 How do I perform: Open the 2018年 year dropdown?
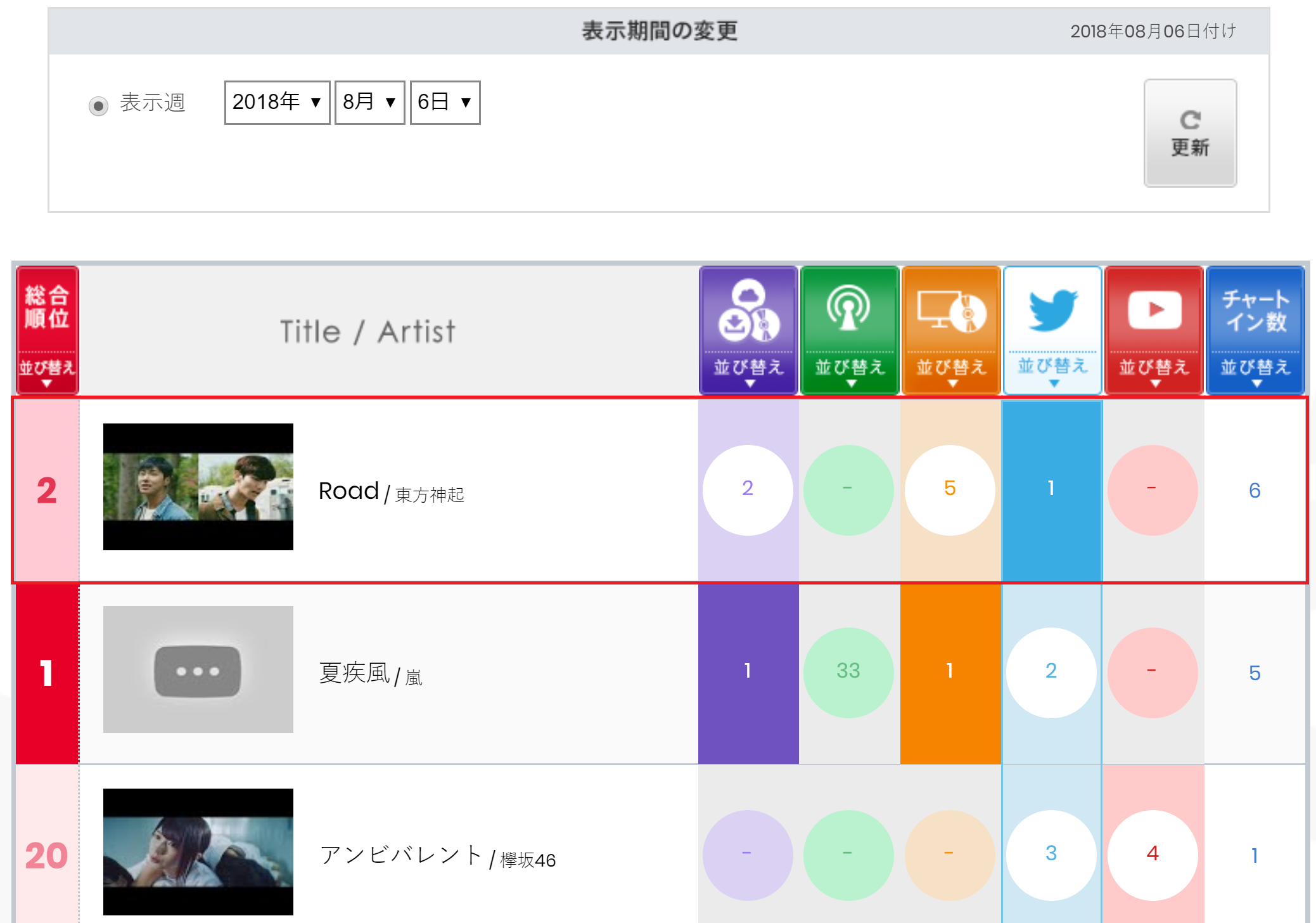[277, 102]
